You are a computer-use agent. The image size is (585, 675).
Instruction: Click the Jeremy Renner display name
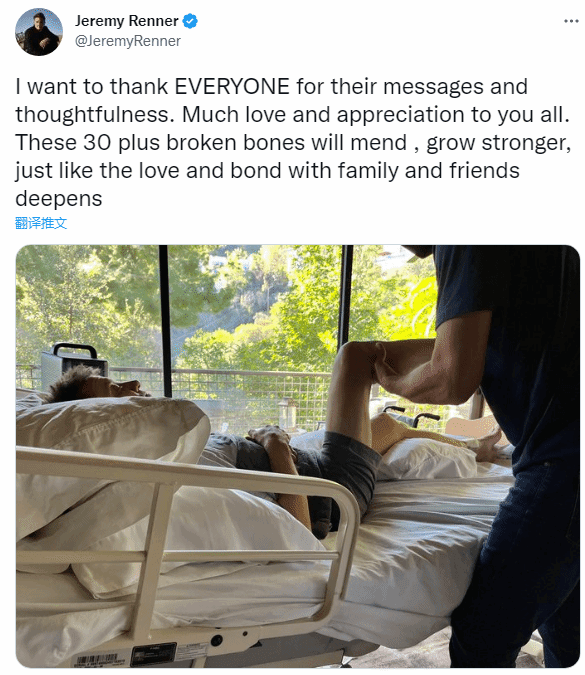pyautogui.click(x=127, y=21)
